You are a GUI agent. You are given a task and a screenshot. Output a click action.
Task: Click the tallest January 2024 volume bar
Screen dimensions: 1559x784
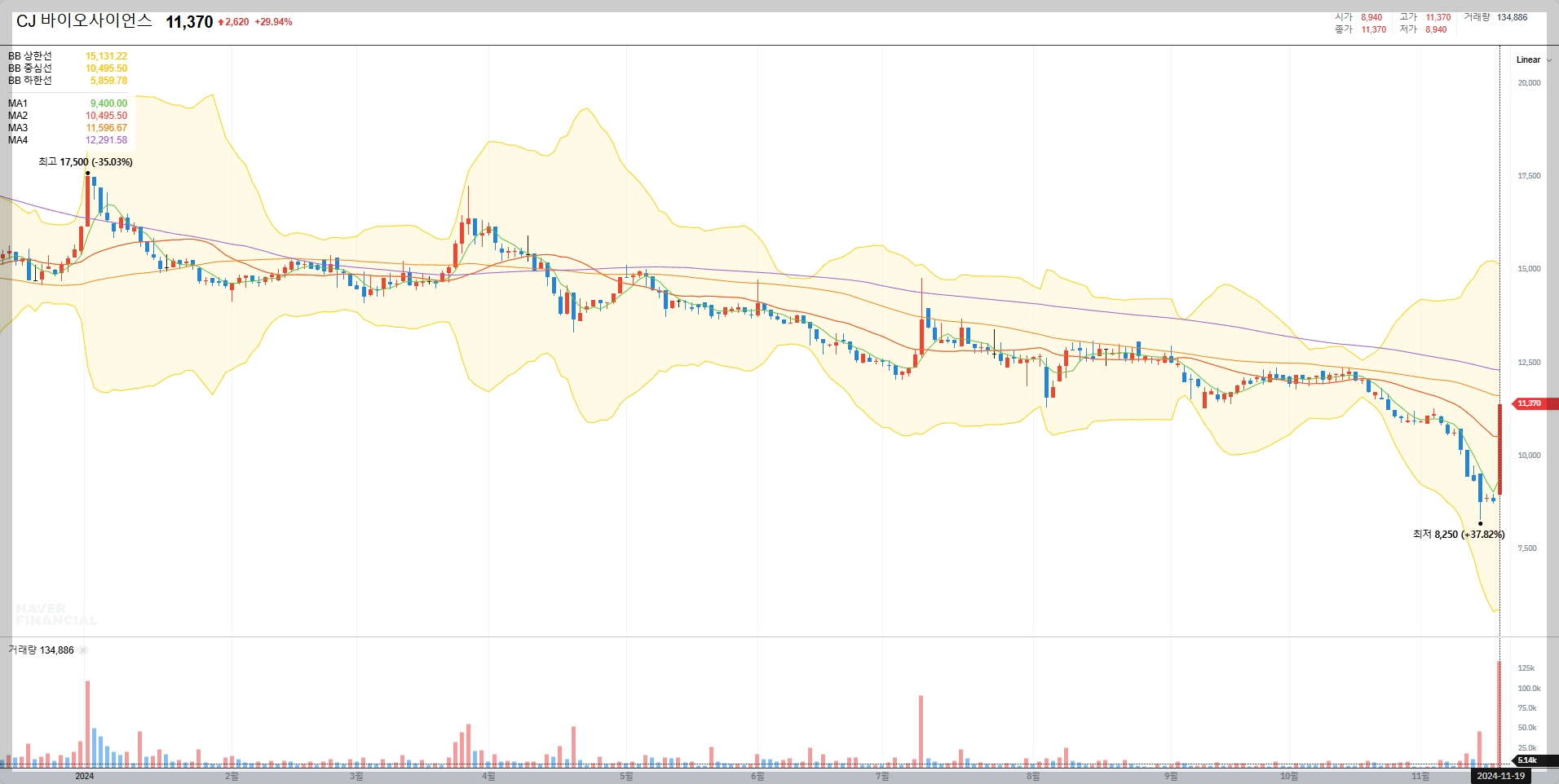tap(87, 724)
